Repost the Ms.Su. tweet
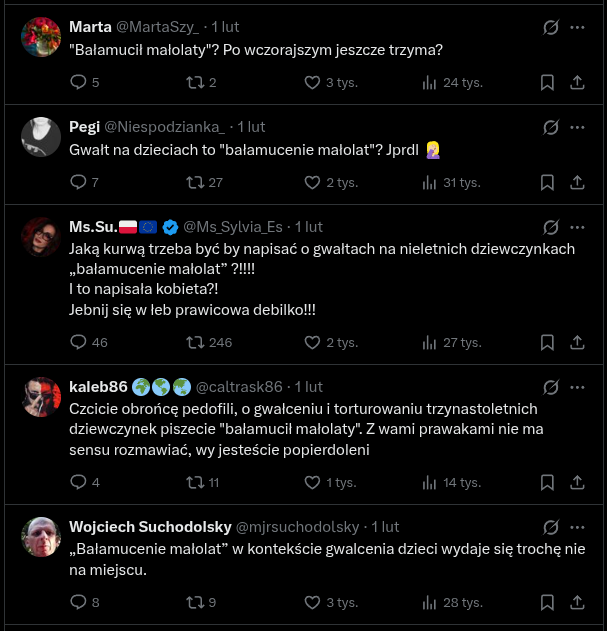The width and height of the screenshot is (607, 631). tap(197, 342)
